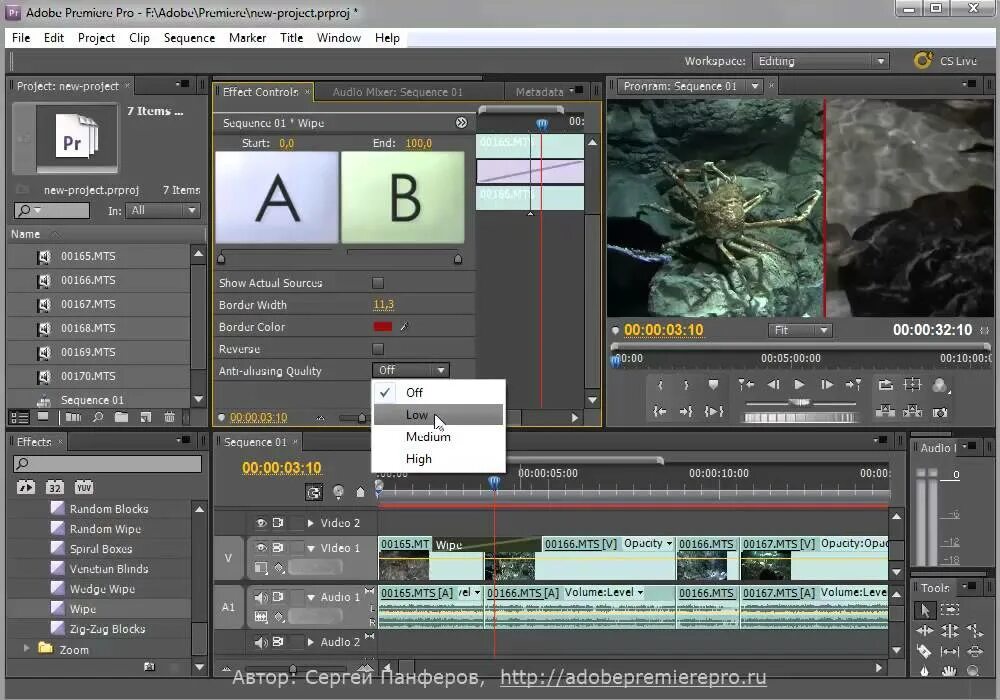Click the Accelerated Effects filter icon
Viewport: 1000px width, 700px height.
click(26, 488)
